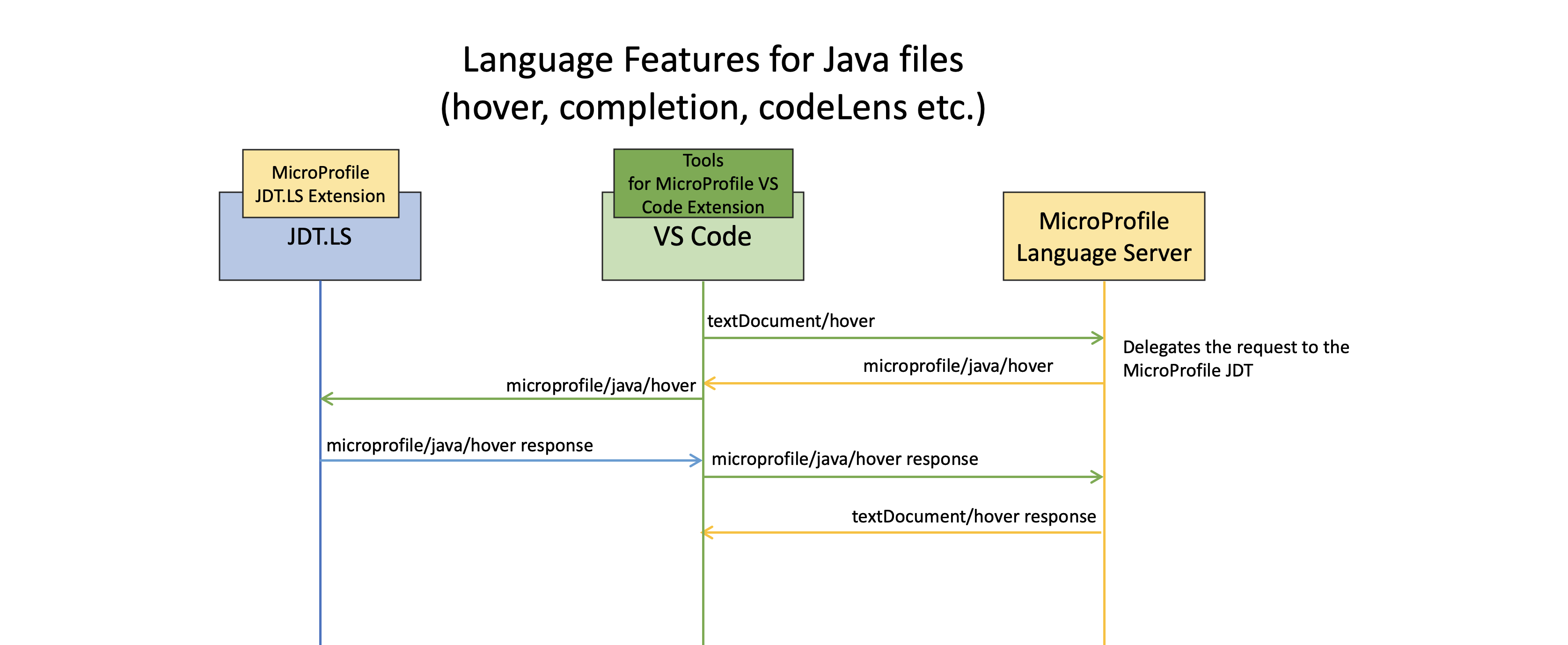Screen dimensions: 1568x645
Task: Click 'microprofile/java/hover response' label above the blue arrow
Action: 460,445
